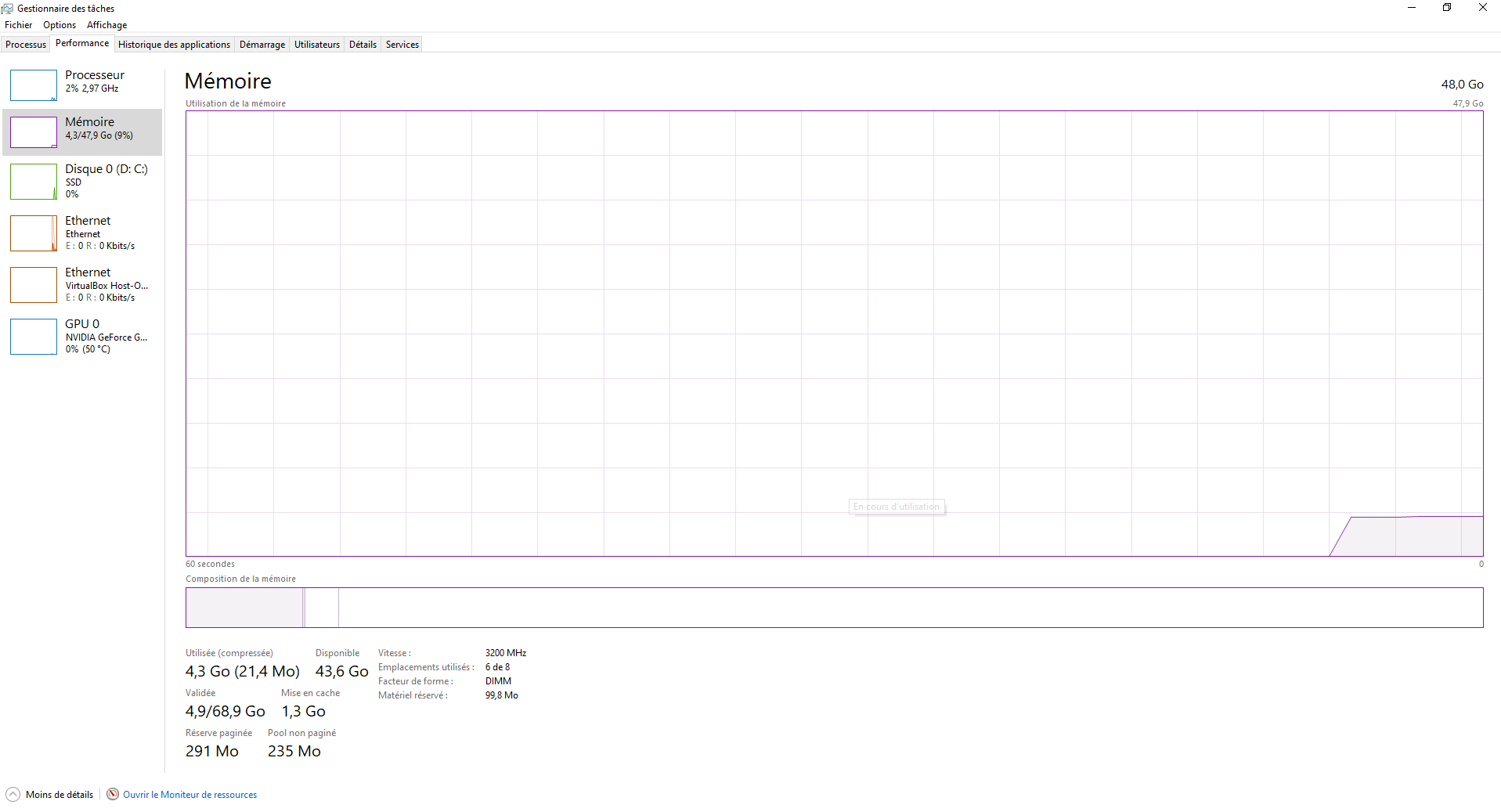Click the 235 Mo non-paged pool value
This screenshot has height=812, width=1501.
(x=294, y=752)
